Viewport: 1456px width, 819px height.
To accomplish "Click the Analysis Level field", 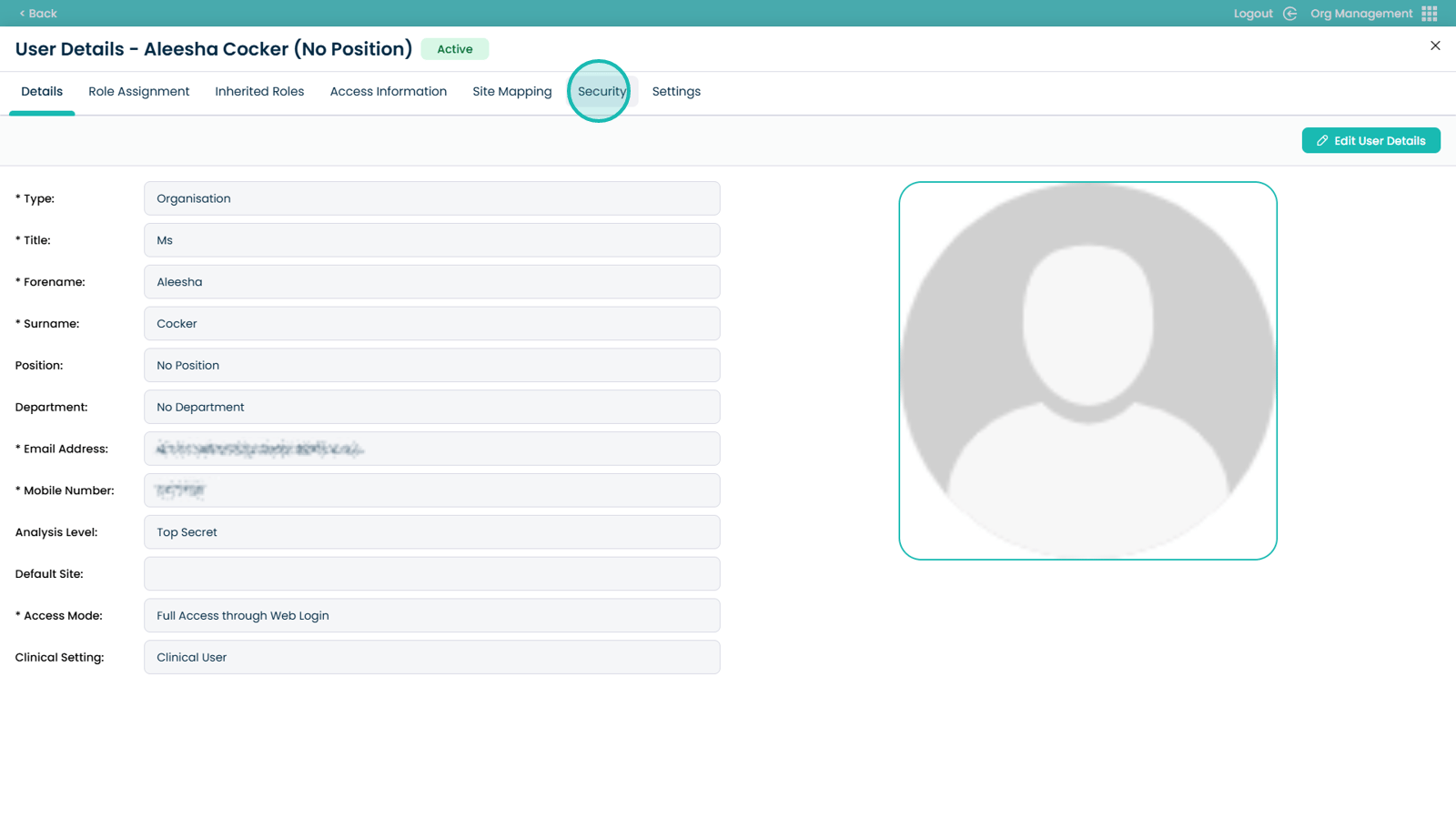I will pyautogui.click(x=431, y=532).
